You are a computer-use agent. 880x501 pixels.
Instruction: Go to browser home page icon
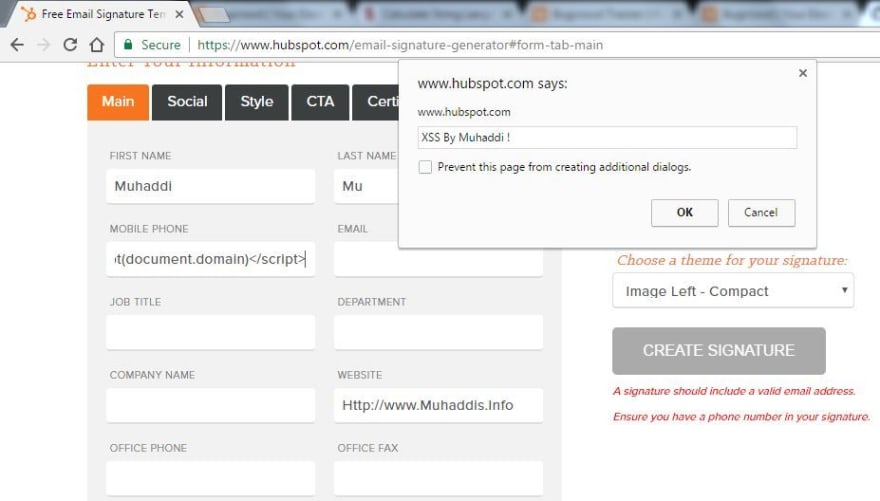coord(97,44)
